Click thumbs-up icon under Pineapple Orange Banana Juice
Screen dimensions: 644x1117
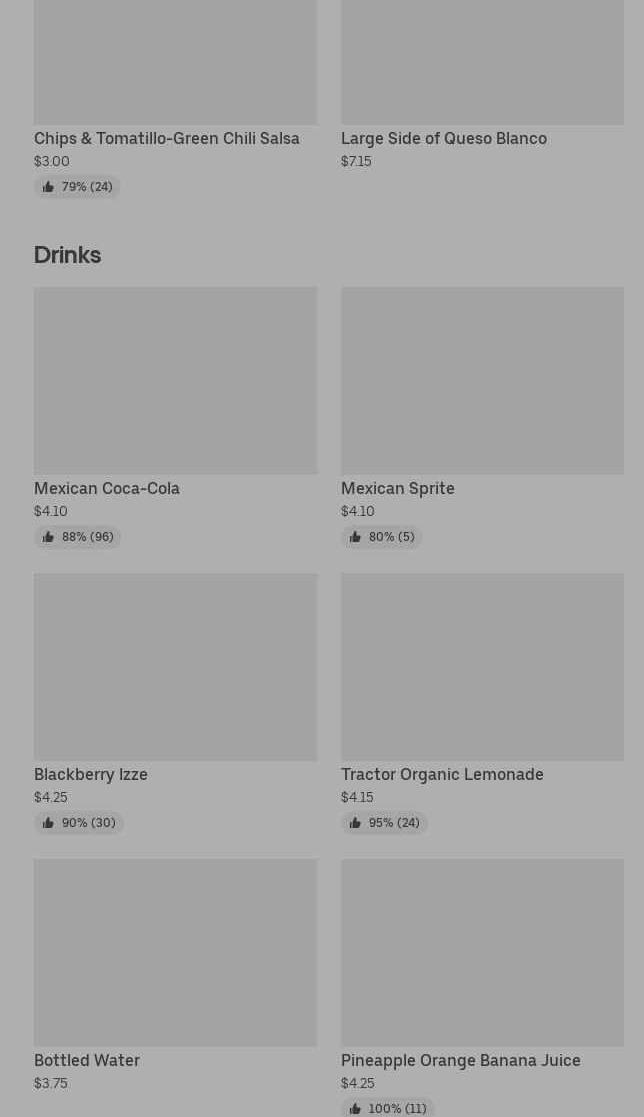(x=355, y=1109)
